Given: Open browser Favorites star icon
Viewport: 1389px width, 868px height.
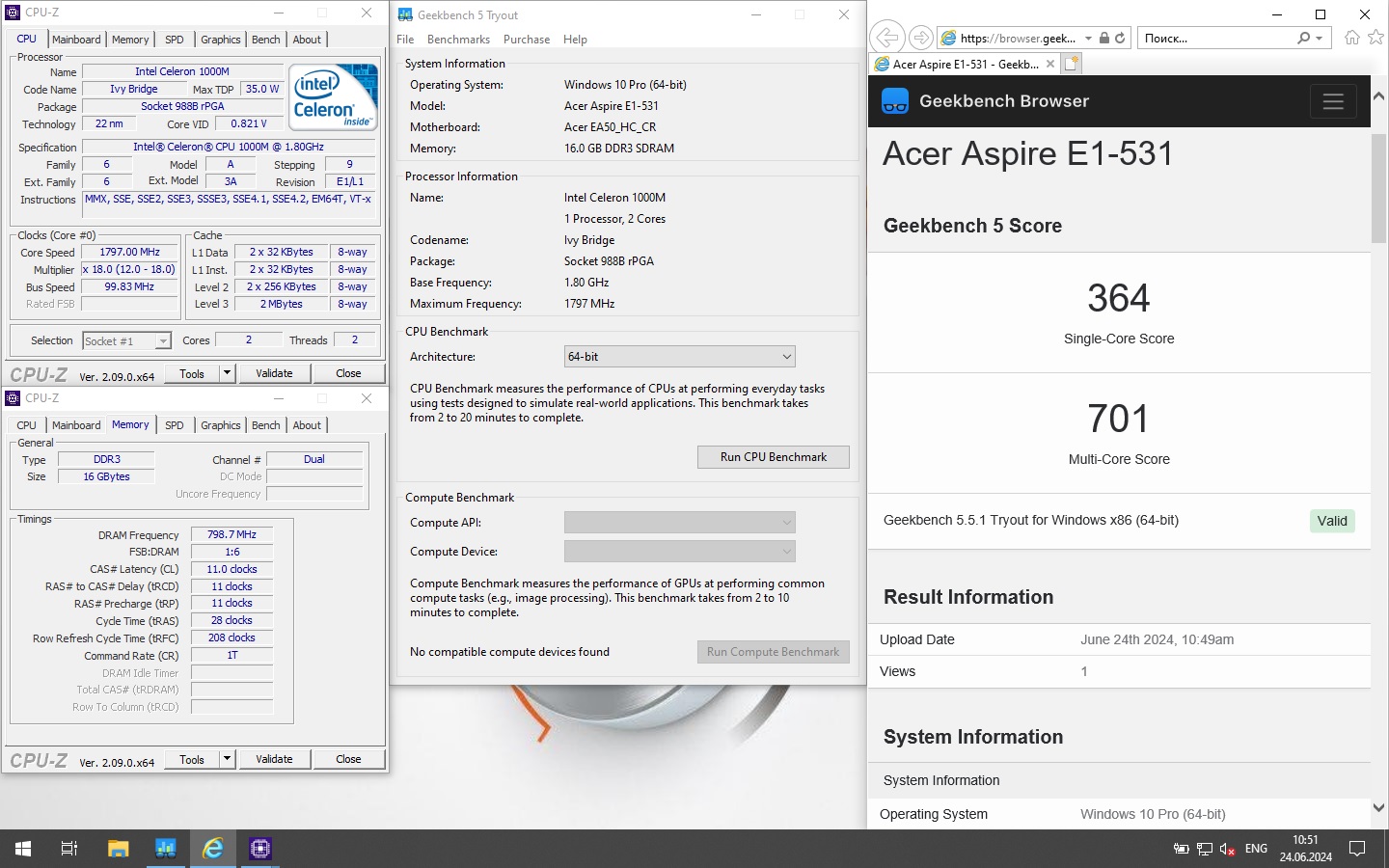Looking at the screenshot, I should [1376, 38].
